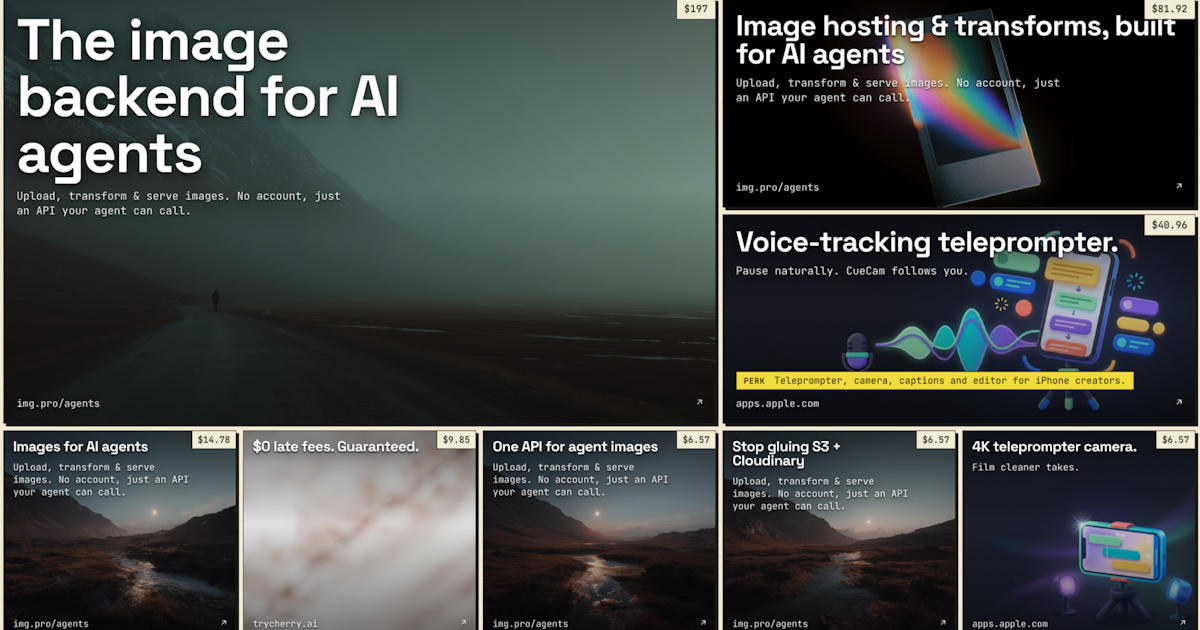The image size is (1200, 630).
Task: Click $6.57 tag on "4K teleprompter camera" card
Action: tap(1176, 439)
